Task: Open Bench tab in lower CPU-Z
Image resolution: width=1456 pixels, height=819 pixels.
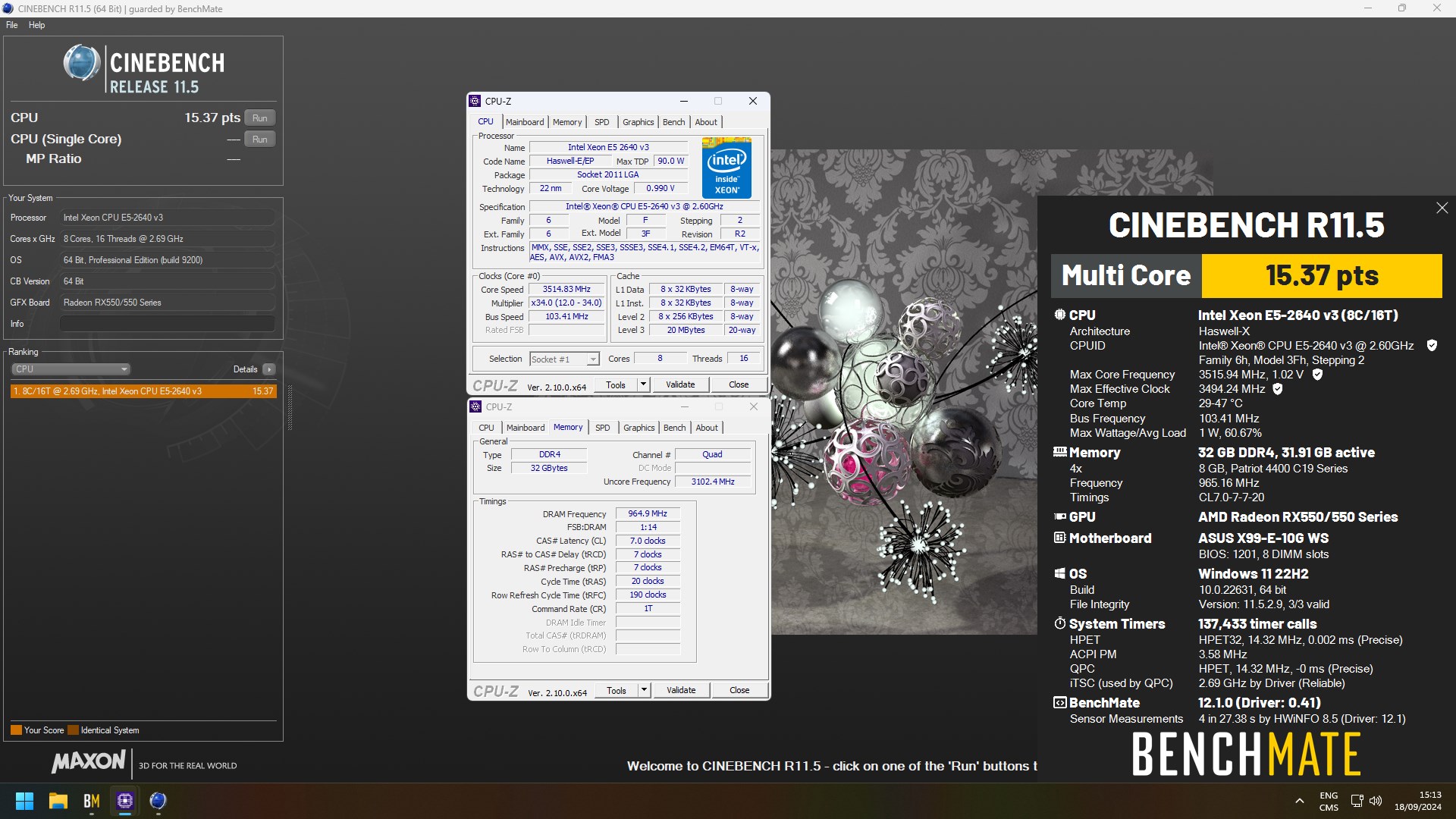Action: 674,428
